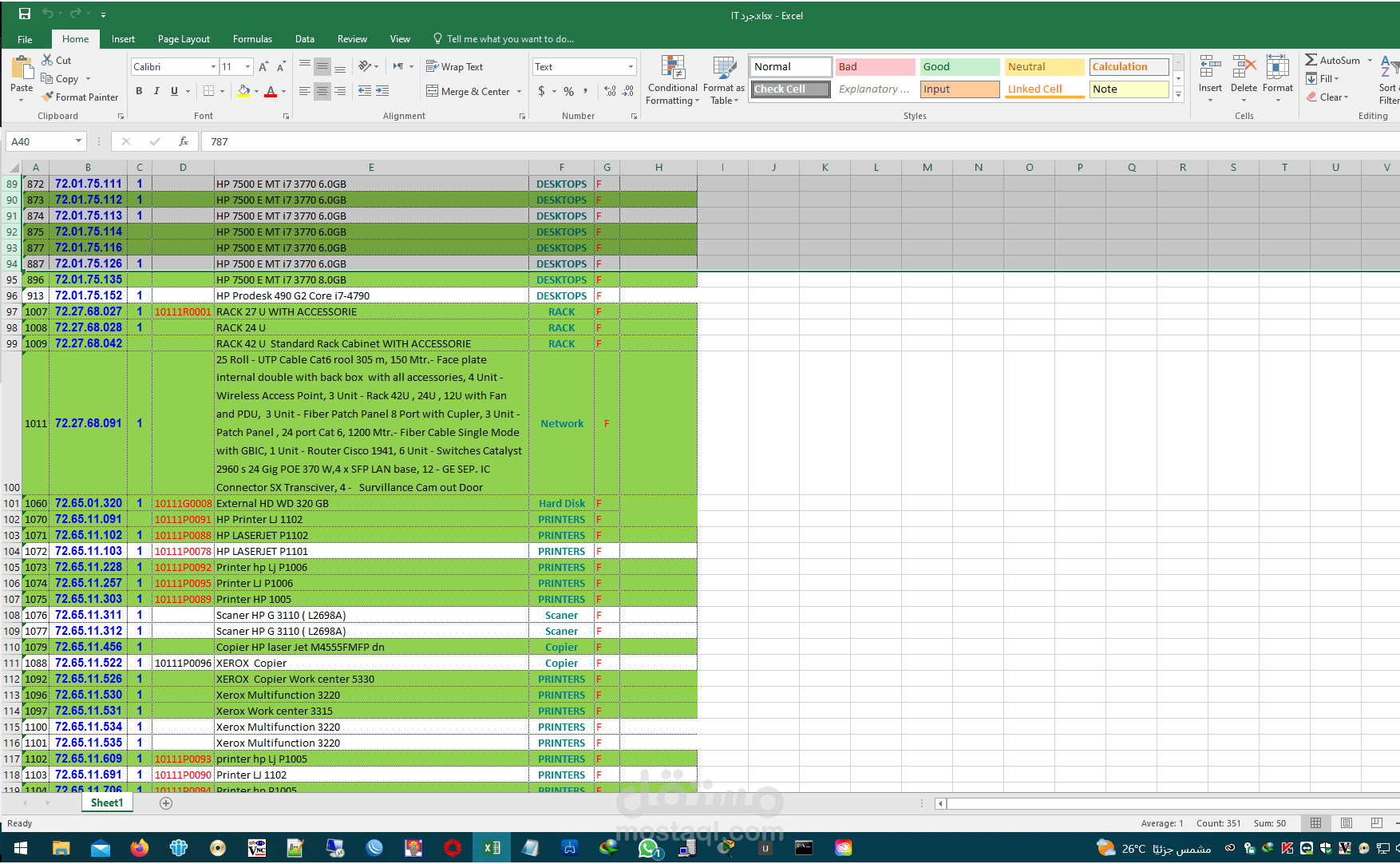The height and width of the screenshot is (864, 1400).
Task: Open the Insert Function fx button
Action: pyautogui.click(x=184, y=141)
